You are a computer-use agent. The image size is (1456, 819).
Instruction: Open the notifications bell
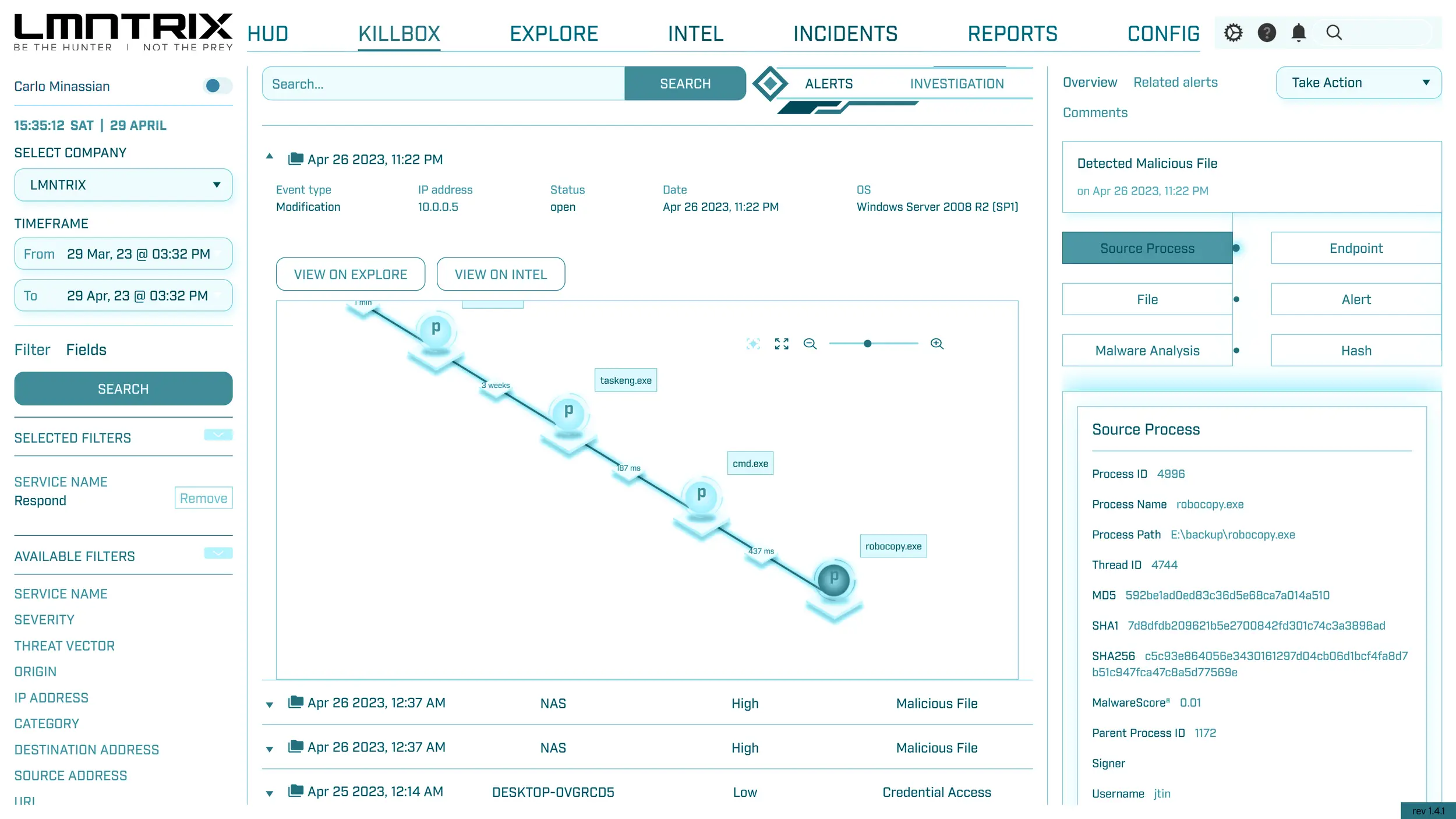(x=1299, y=33)
